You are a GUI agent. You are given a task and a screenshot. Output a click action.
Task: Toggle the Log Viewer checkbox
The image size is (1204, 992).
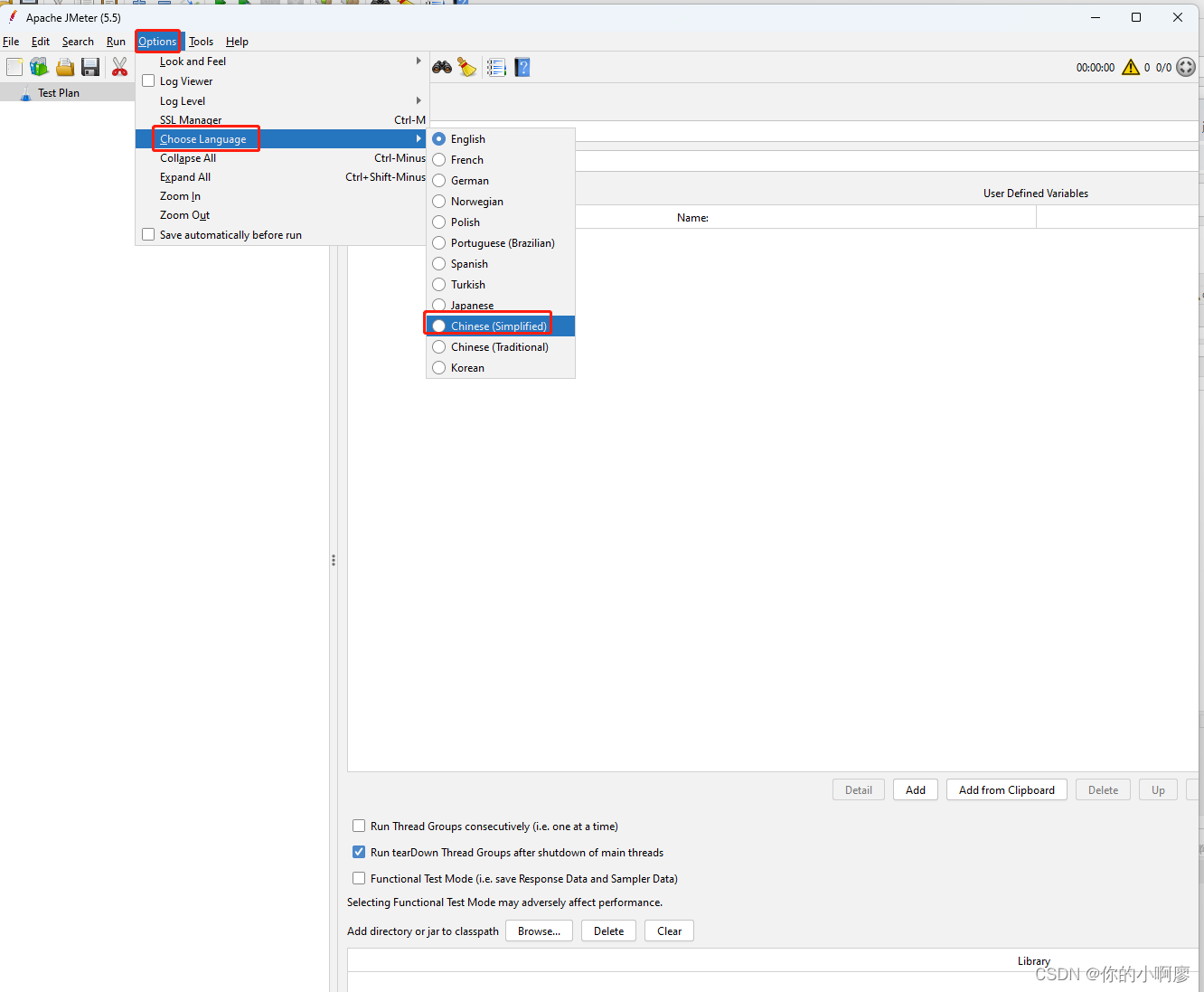click(x=148, y=80)
